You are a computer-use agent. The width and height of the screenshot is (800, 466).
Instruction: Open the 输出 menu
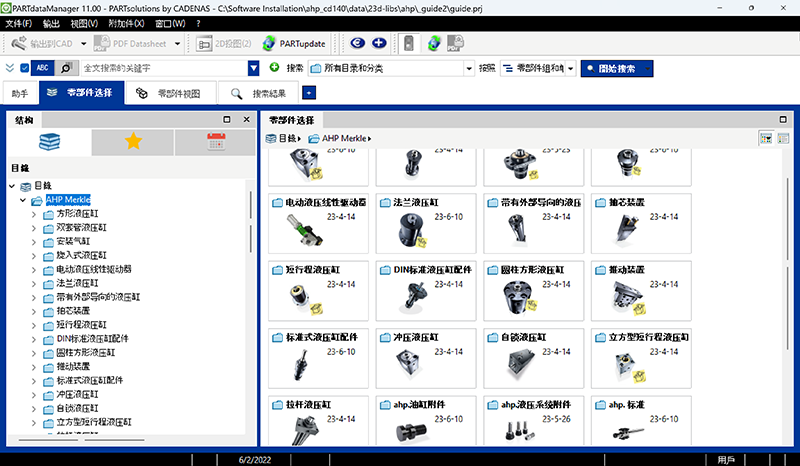pyautogui.click(x=51, y=23)
